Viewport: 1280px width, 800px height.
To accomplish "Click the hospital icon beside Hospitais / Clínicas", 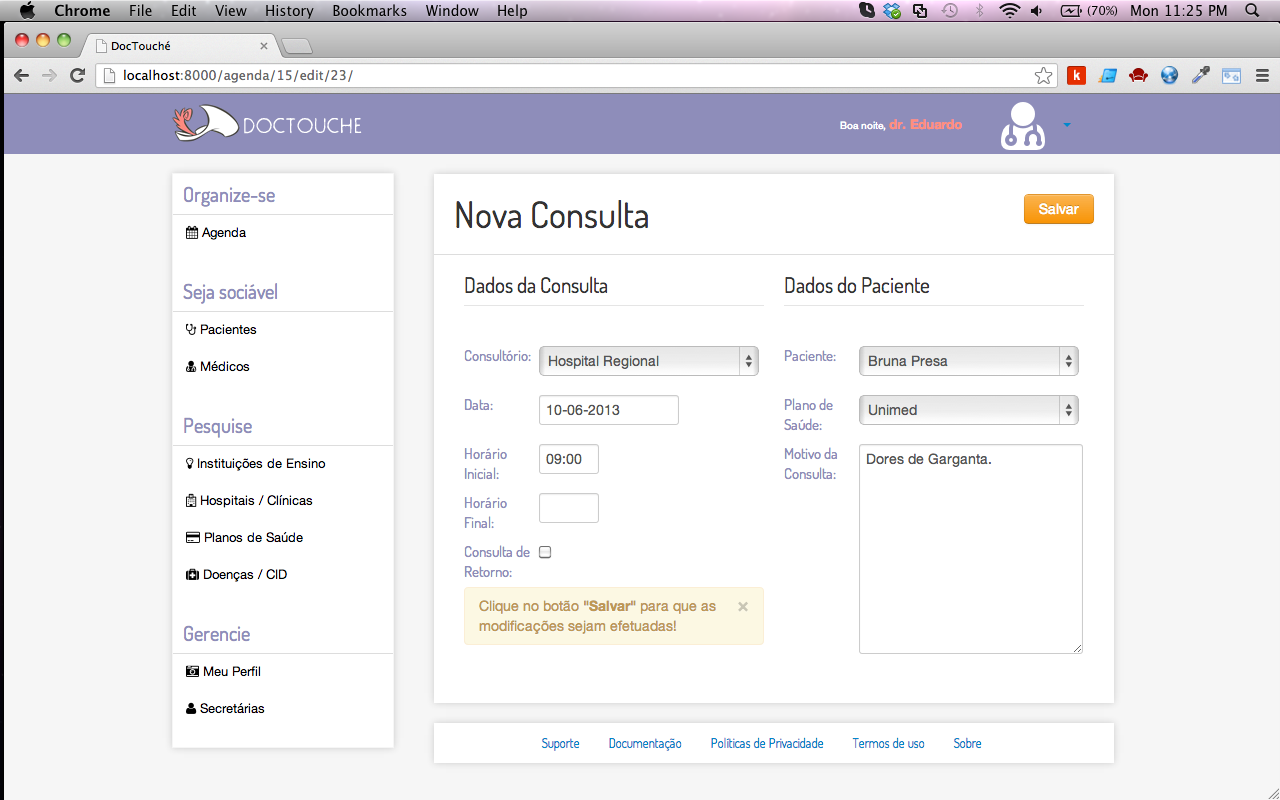I will pos(191,500).
